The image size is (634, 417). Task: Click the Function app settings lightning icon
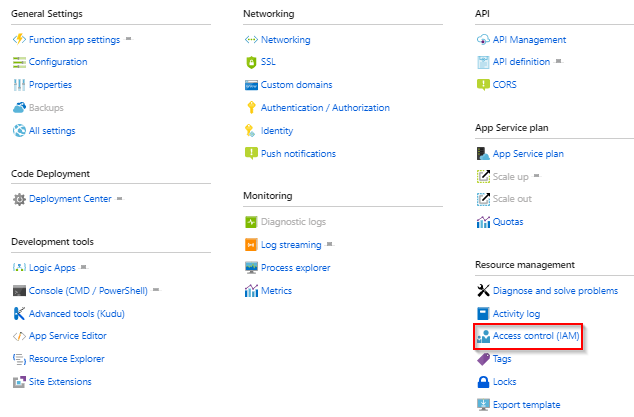point(19,39)
